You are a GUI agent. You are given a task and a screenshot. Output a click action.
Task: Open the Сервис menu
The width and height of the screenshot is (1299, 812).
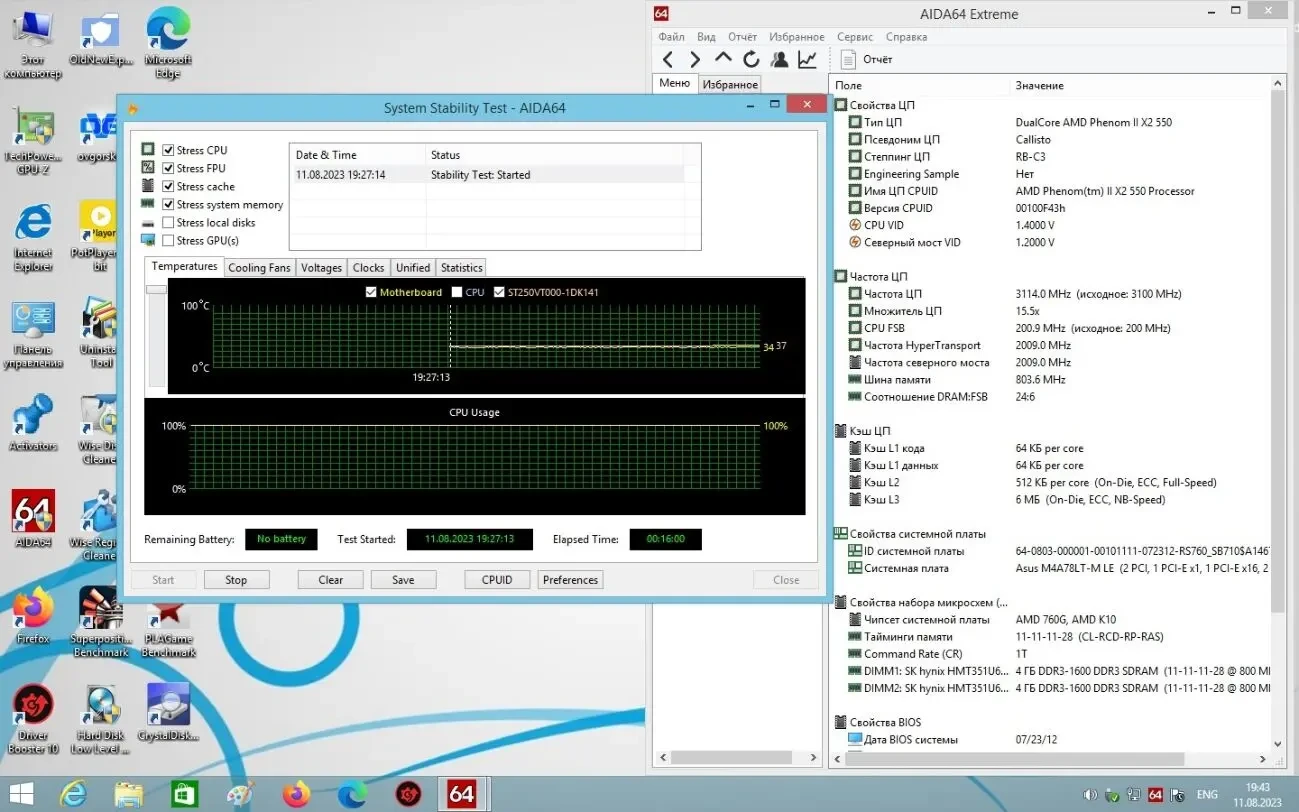click(854, 37)
